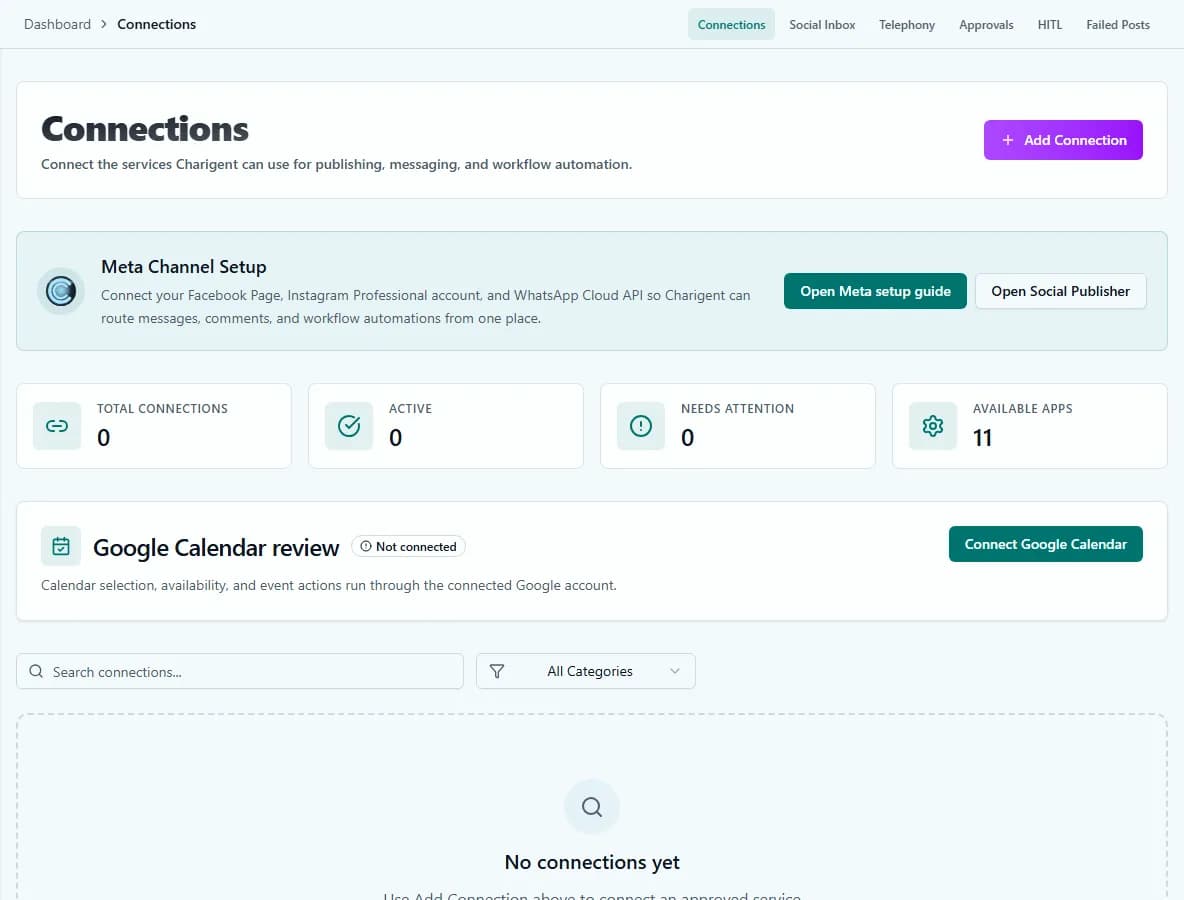Open Meta setup guide
1184x900 pixels.
[875, 291]
